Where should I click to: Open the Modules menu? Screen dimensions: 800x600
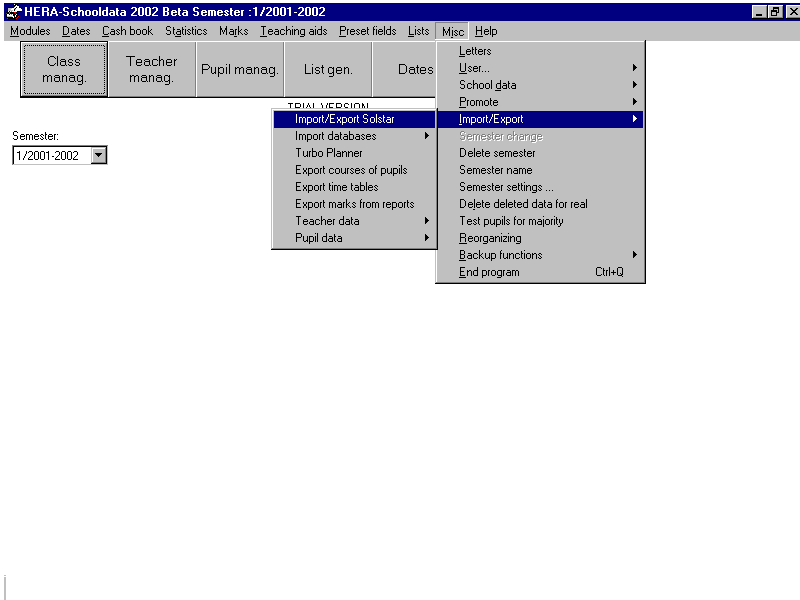coord(30,31)
